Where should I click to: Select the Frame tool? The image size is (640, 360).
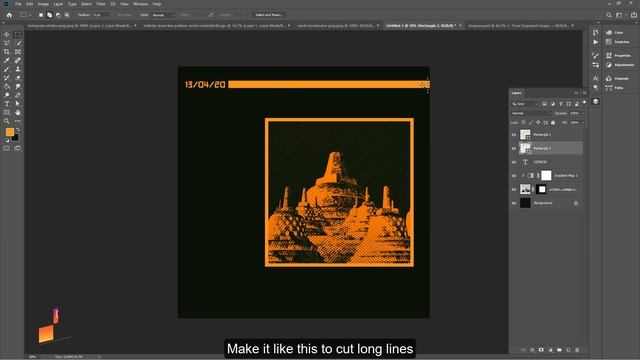(18, 52)
